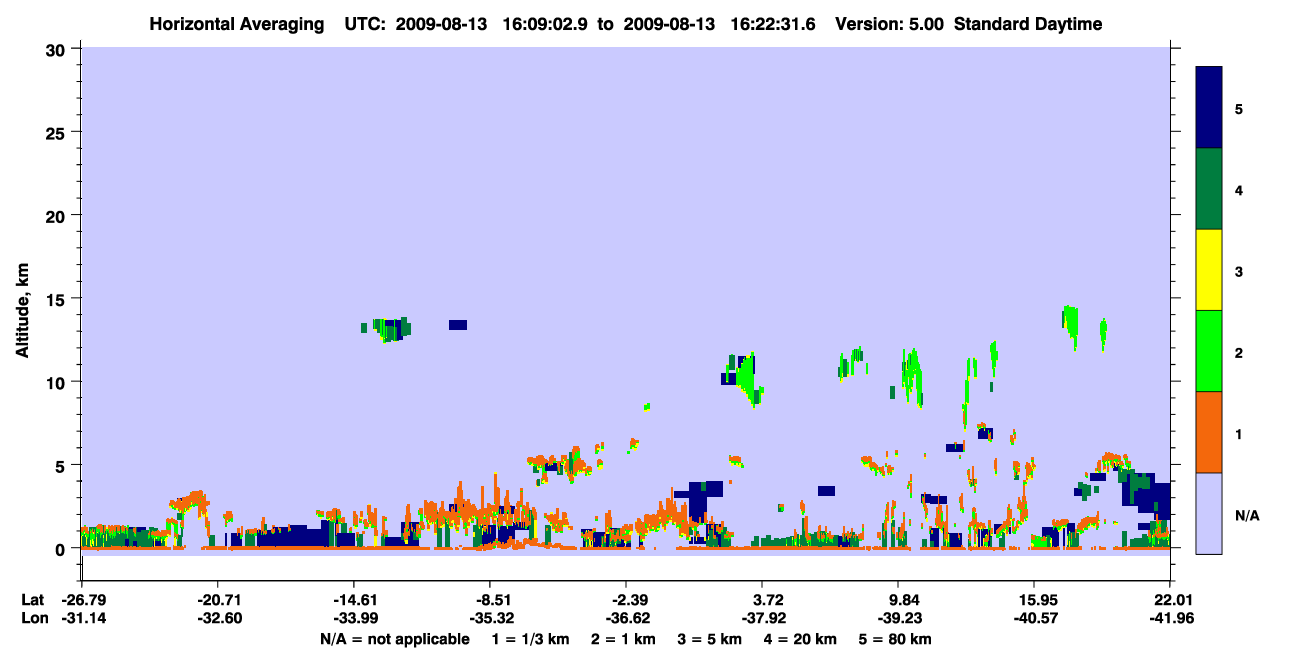Click the '3 = 5 km' legend text

[x=711, y=639]
